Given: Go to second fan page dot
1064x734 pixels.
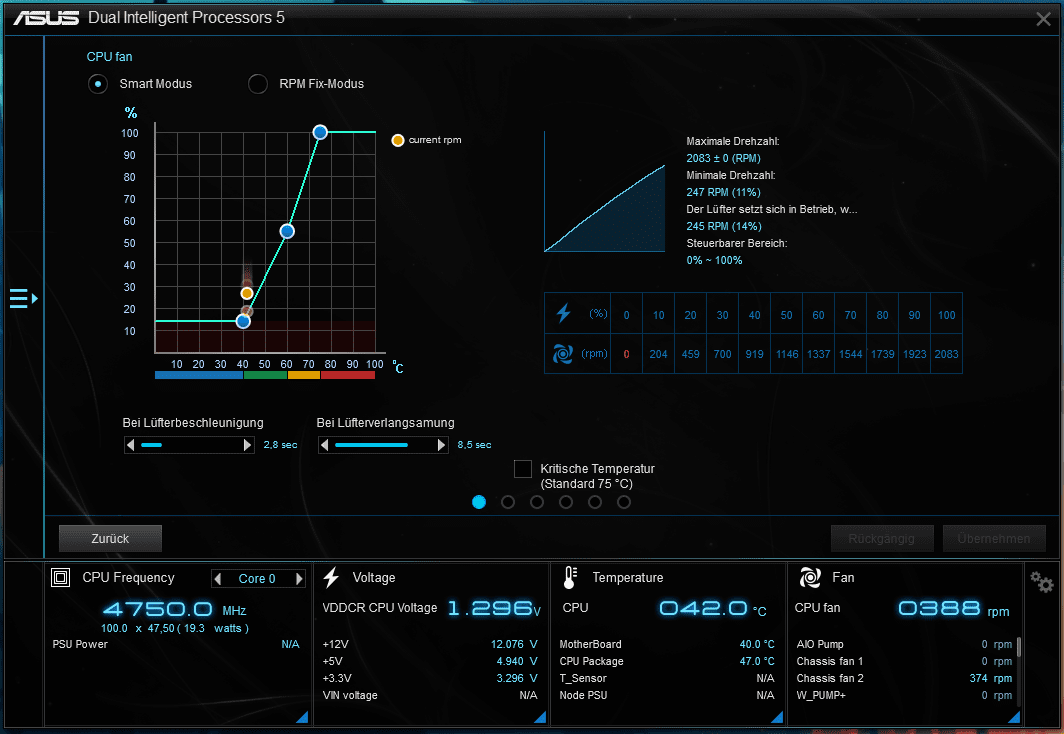Looking at the screenshot, I should click(x=508, y=502).
